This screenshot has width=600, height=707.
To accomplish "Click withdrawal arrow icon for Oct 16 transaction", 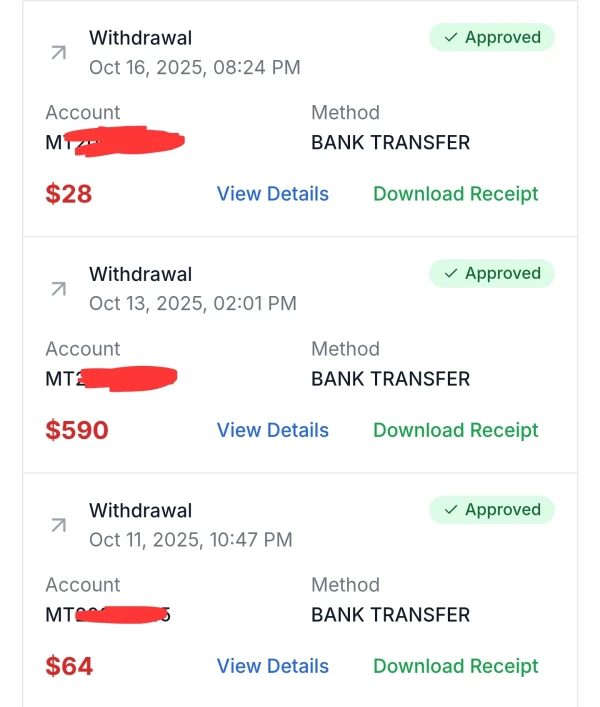I will (x=59, y=53).
